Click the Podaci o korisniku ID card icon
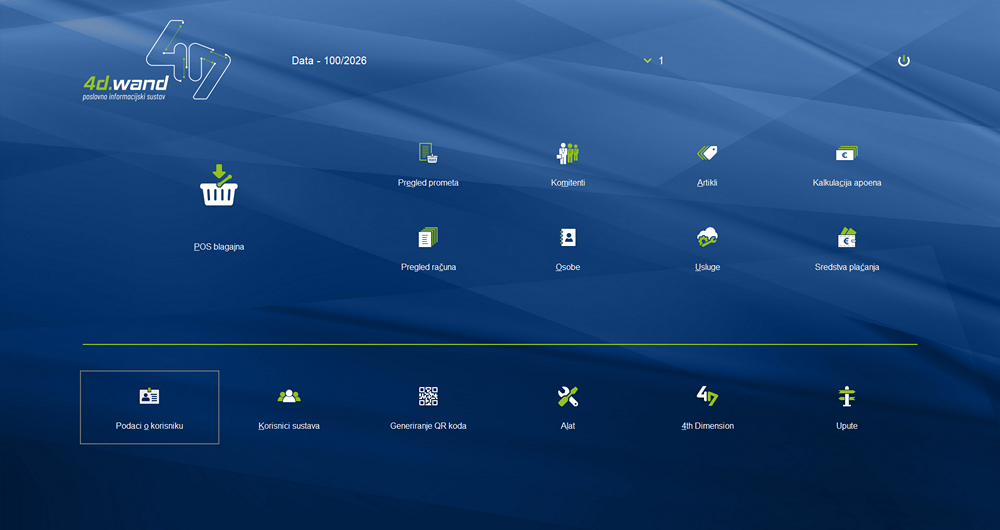 coord(149,396)
